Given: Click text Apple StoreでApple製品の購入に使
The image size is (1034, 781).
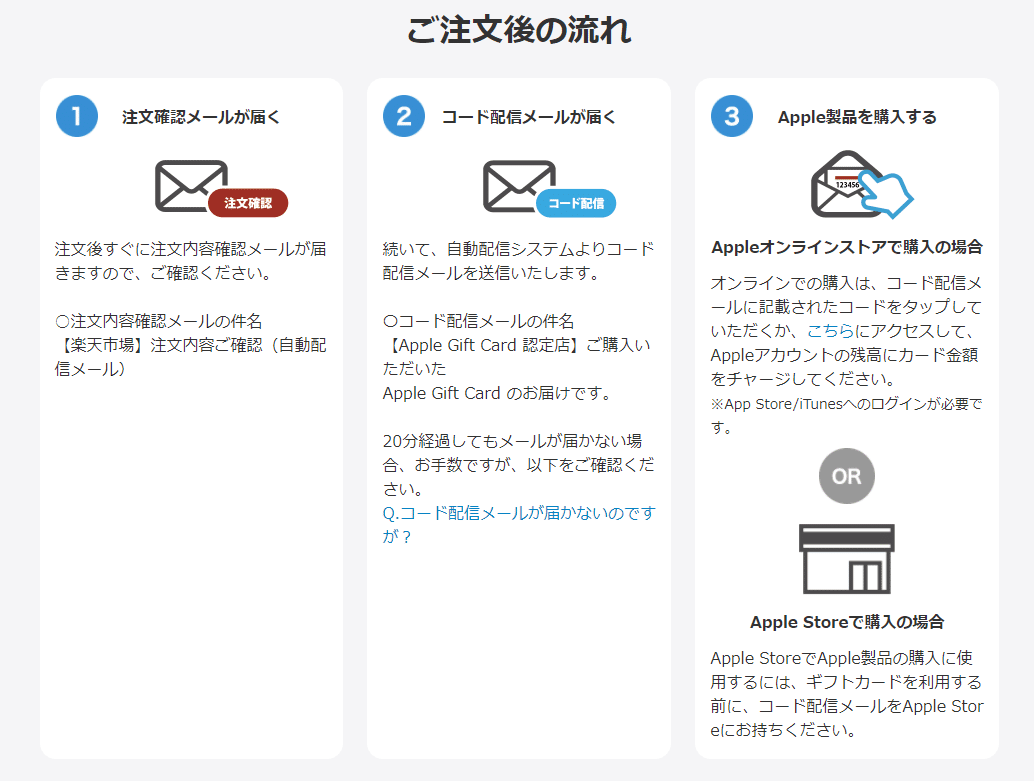Looking at the screenshot, I should [841, 658].
